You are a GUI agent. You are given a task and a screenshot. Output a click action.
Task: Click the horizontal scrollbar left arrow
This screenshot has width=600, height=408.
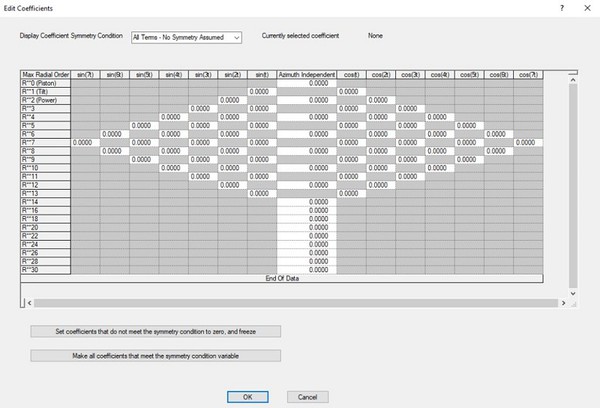pyautogui.click(x=26, y=301)
